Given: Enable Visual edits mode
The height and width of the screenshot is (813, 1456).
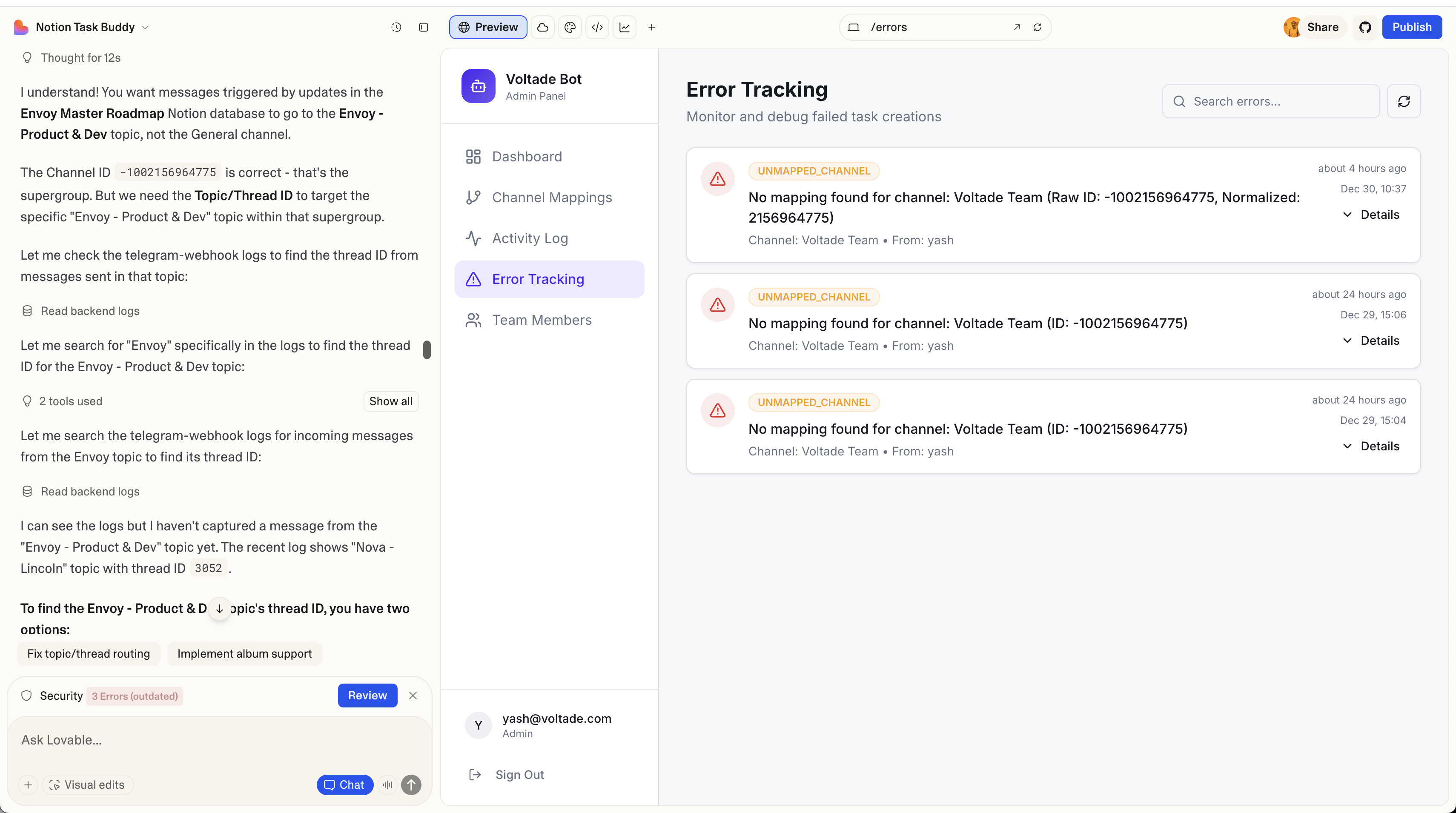Looking at the screenshot, I should pos(87,784).
